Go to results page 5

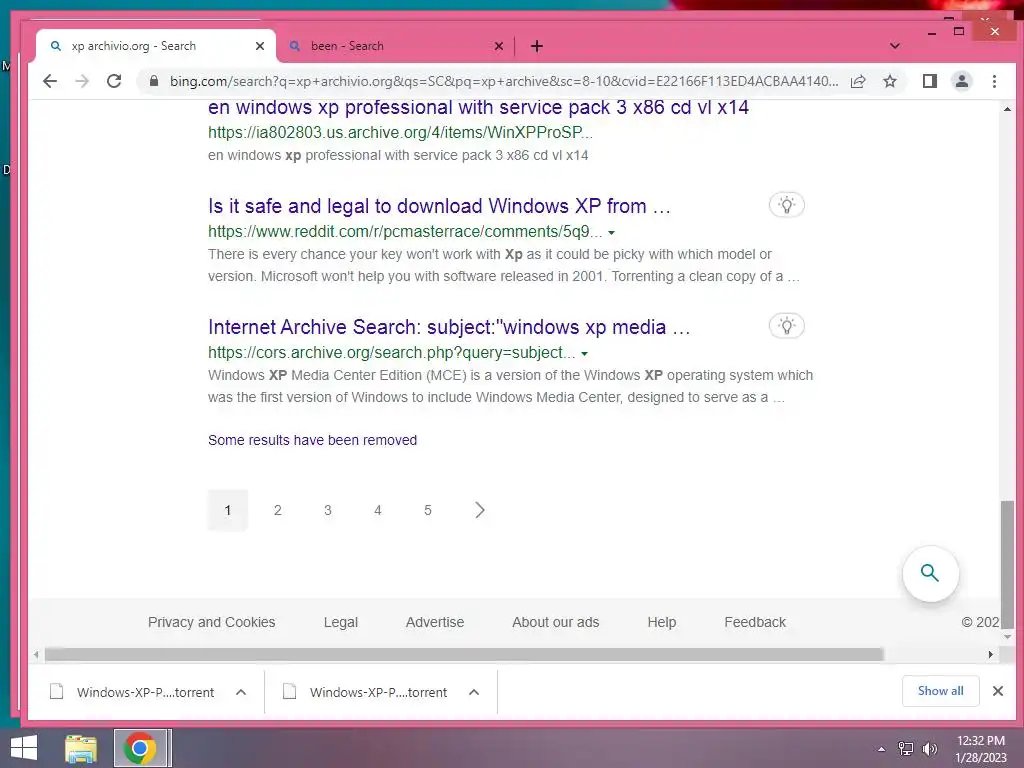(428, 510)
